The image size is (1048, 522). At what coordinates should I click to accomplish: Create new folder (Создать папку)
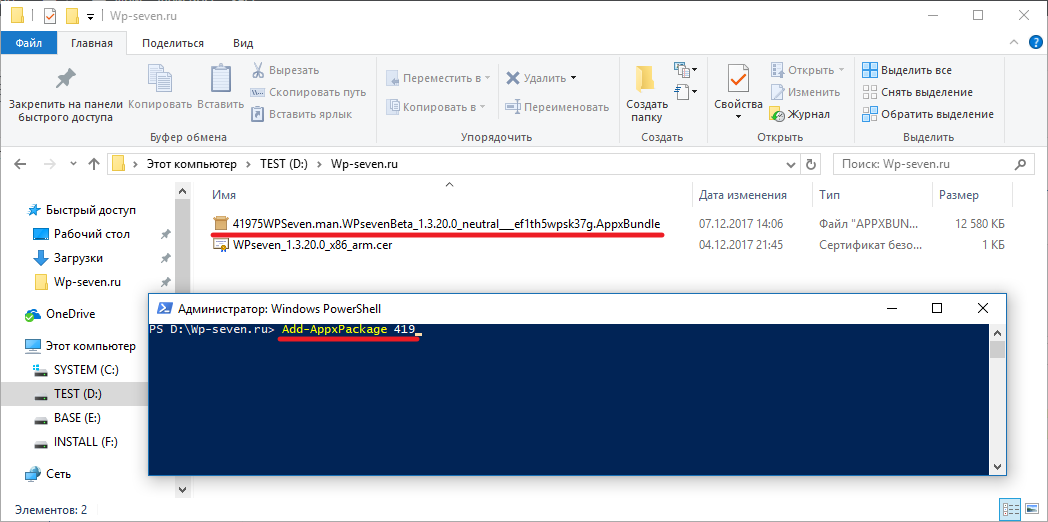pos(646,92)
